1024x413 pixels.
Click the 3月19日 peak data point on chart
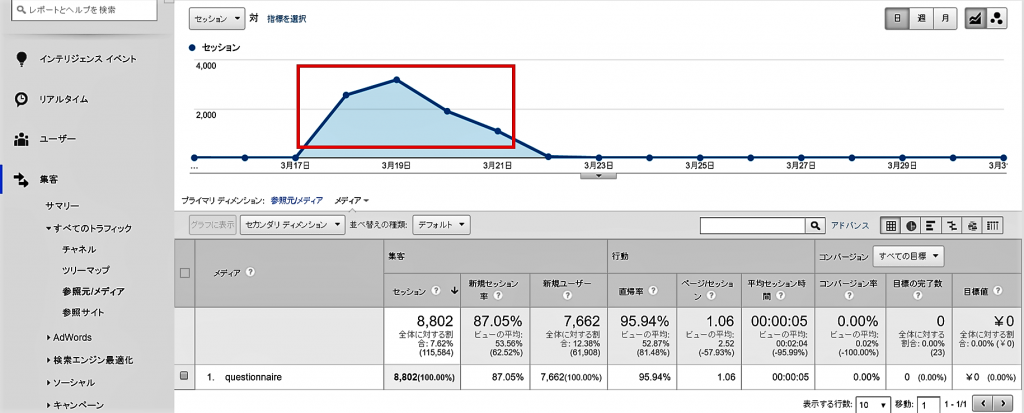point(397,80)
